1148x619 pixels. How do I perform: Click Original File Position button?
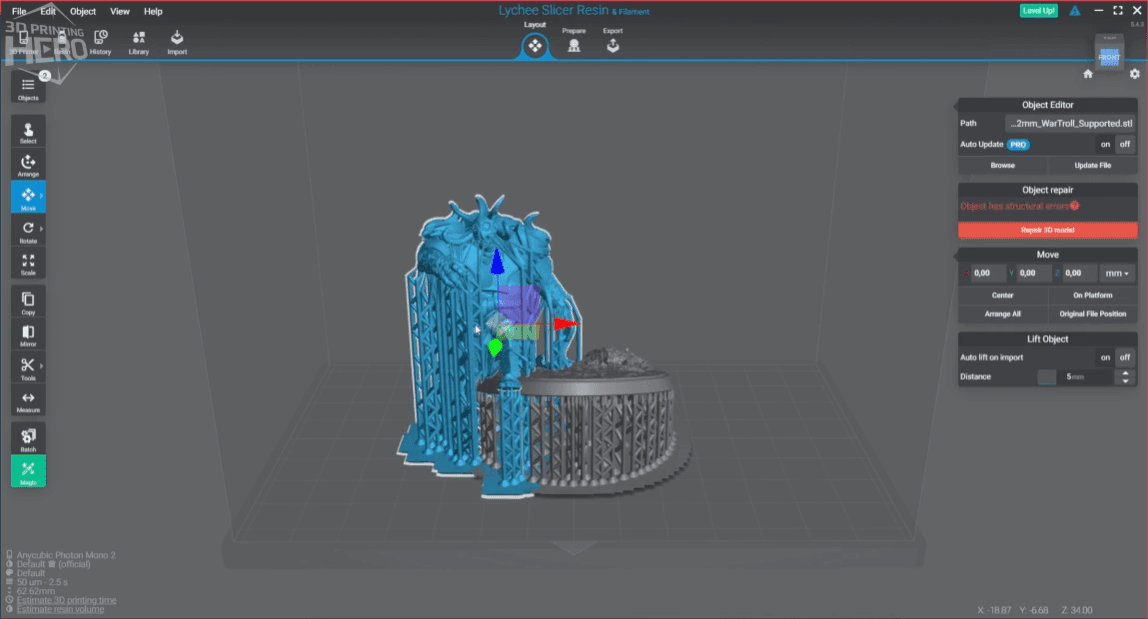coord(1092,314)
